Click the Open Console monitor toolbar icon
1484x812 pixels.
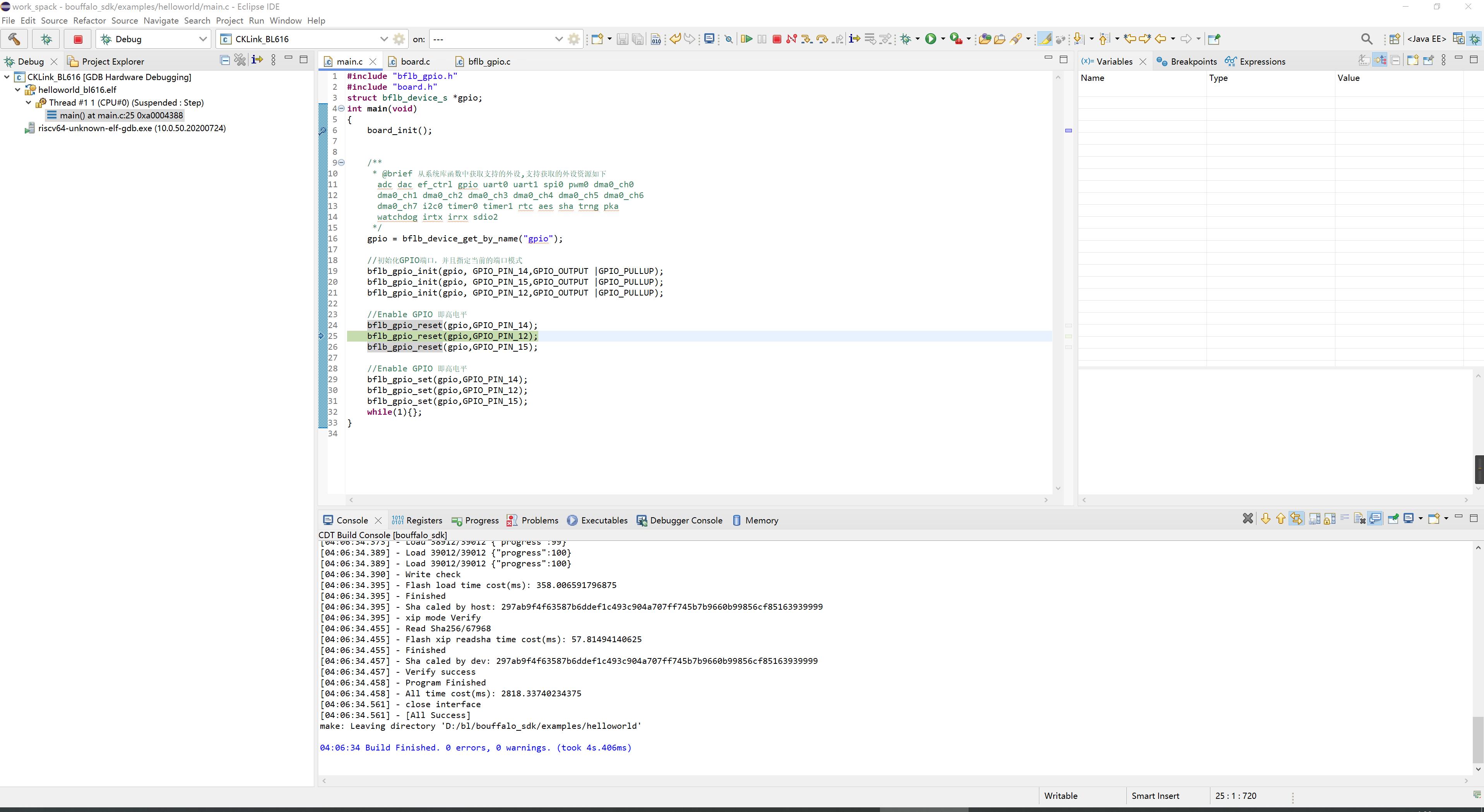click(x=709, y=39)
